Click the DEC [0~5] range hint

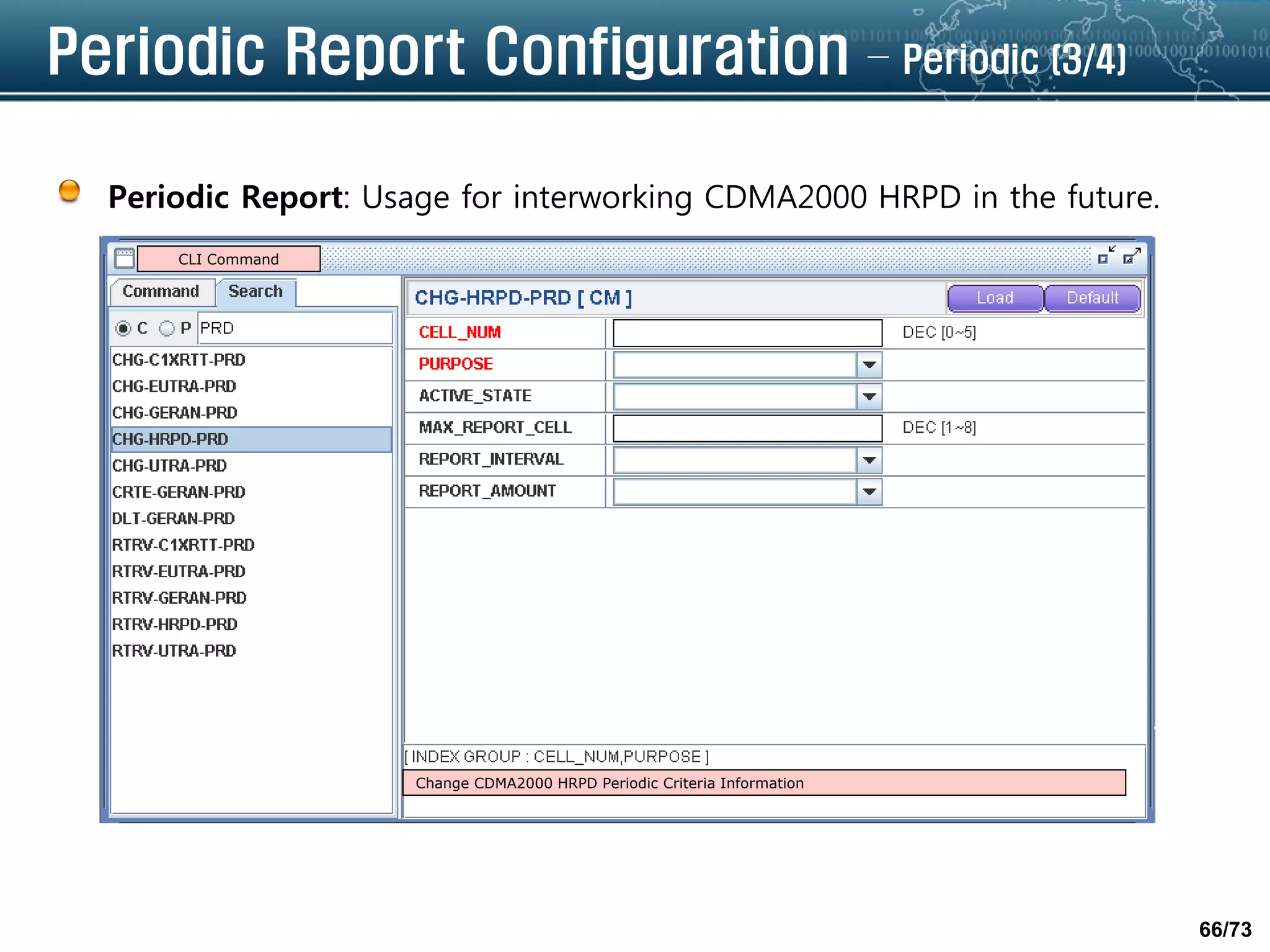pos(939,333)
